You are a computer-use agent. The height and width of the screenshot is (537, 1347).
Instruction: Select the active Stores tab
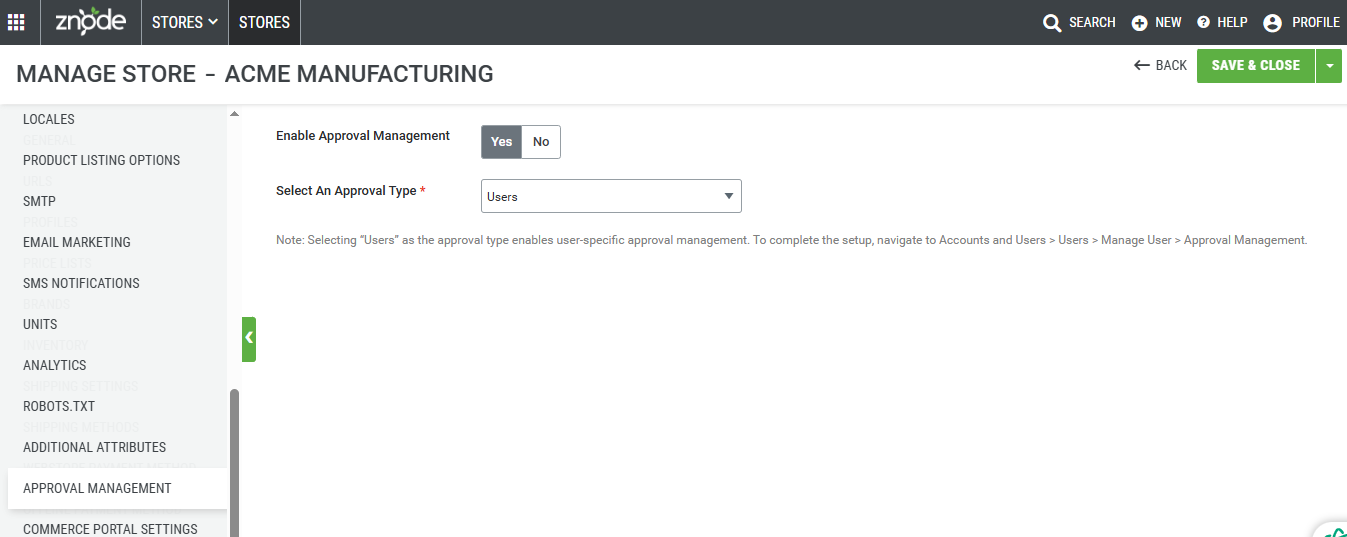click(x=264, y=22)
